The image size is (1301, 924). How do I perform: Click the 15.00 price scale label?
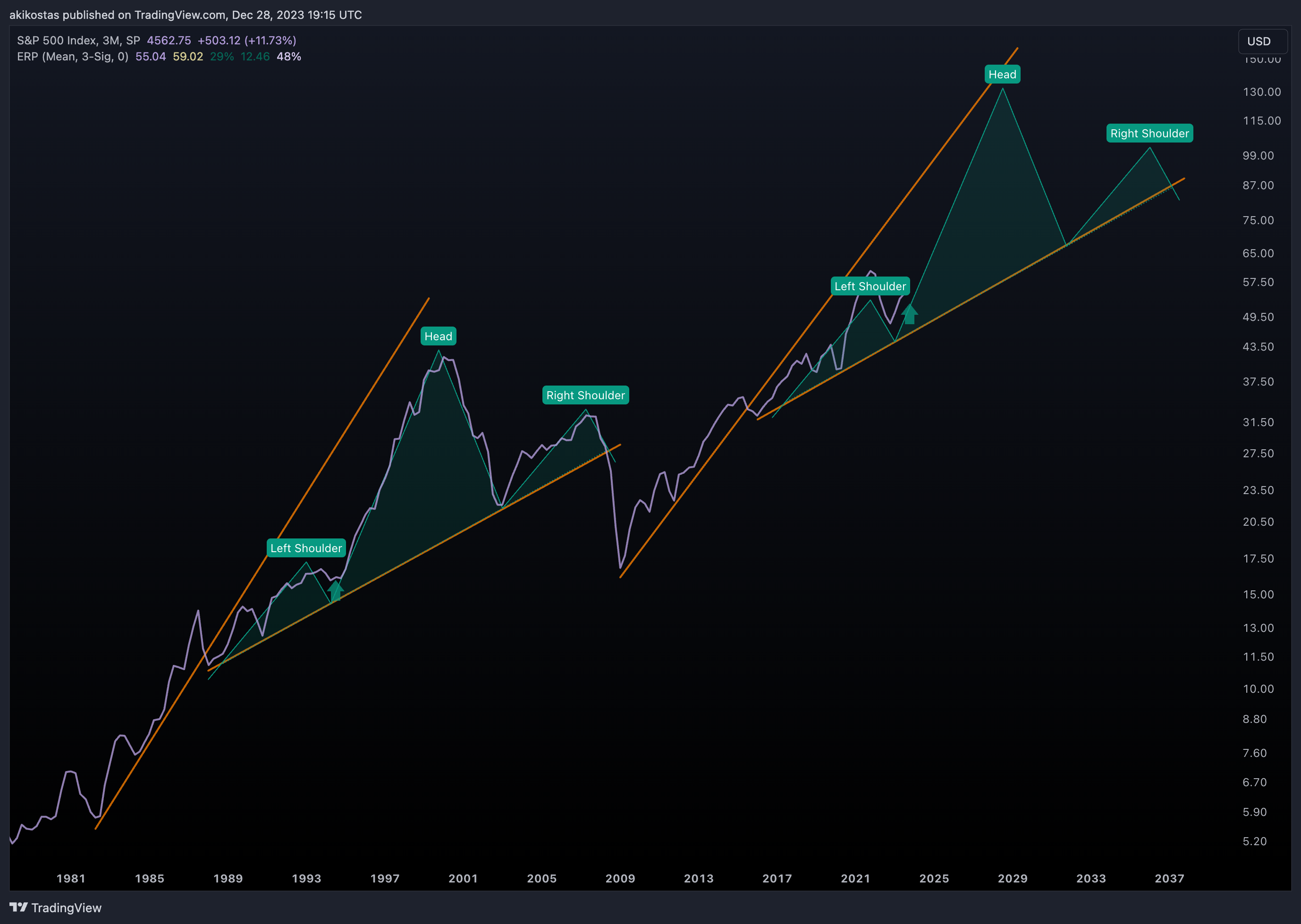click(1259, 595)
